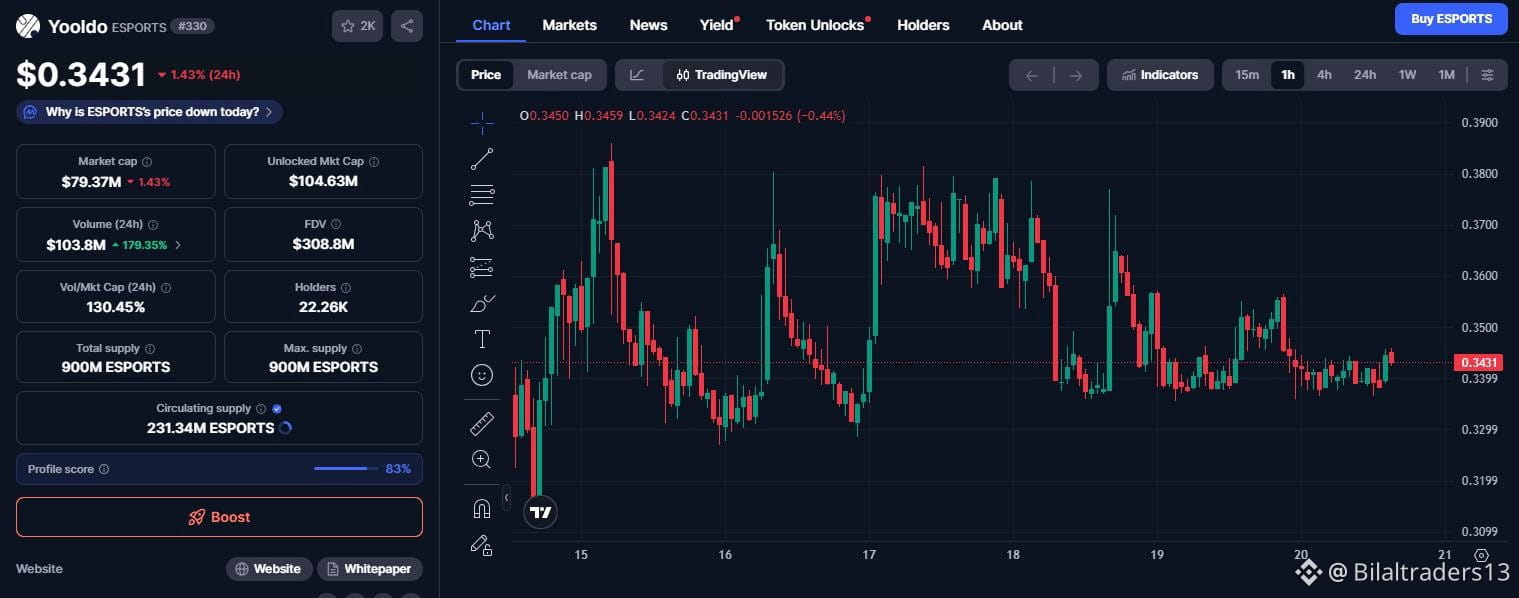Expand Volume (24h) details chevron
The height and width of the screenshot is (598, 1519).
click(x=178, y=245)
